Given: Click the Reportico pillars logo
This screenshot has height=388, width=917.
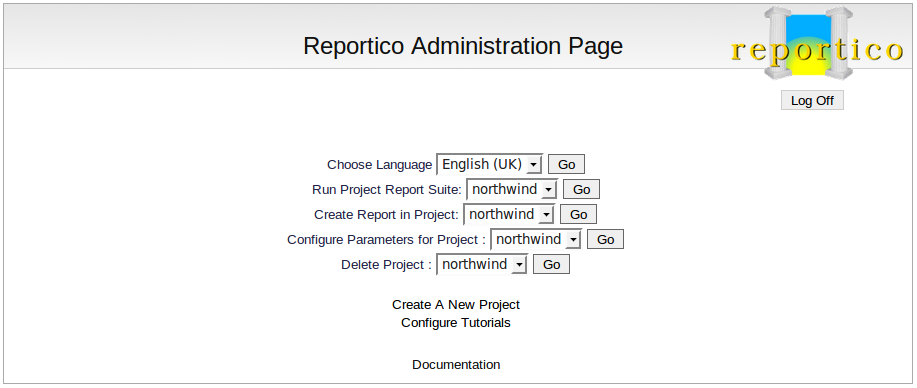Looking at the screenshot, I should (x=817, y=44).
